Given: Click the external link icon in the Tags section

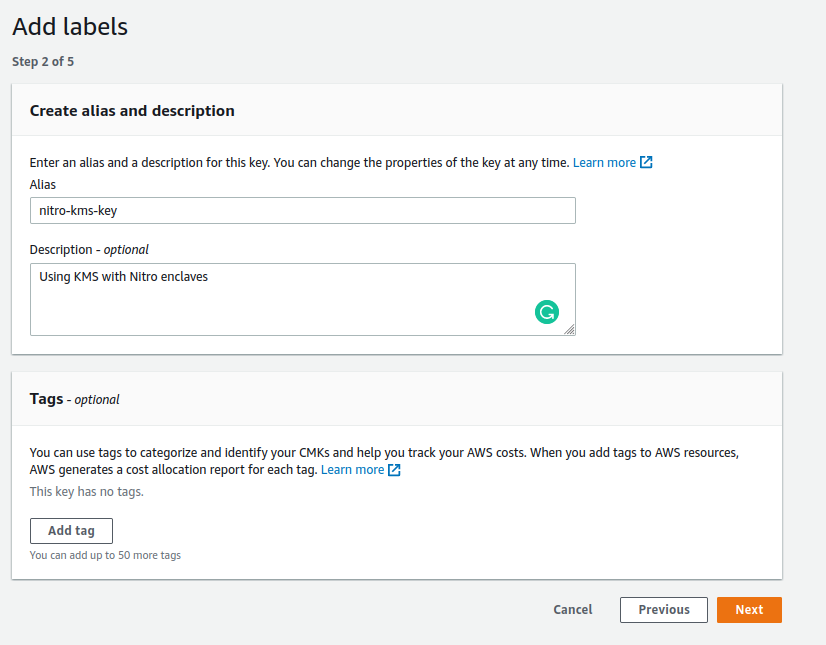Looking at the screenshot, I should pyautogui.click(x=394, y=470).
